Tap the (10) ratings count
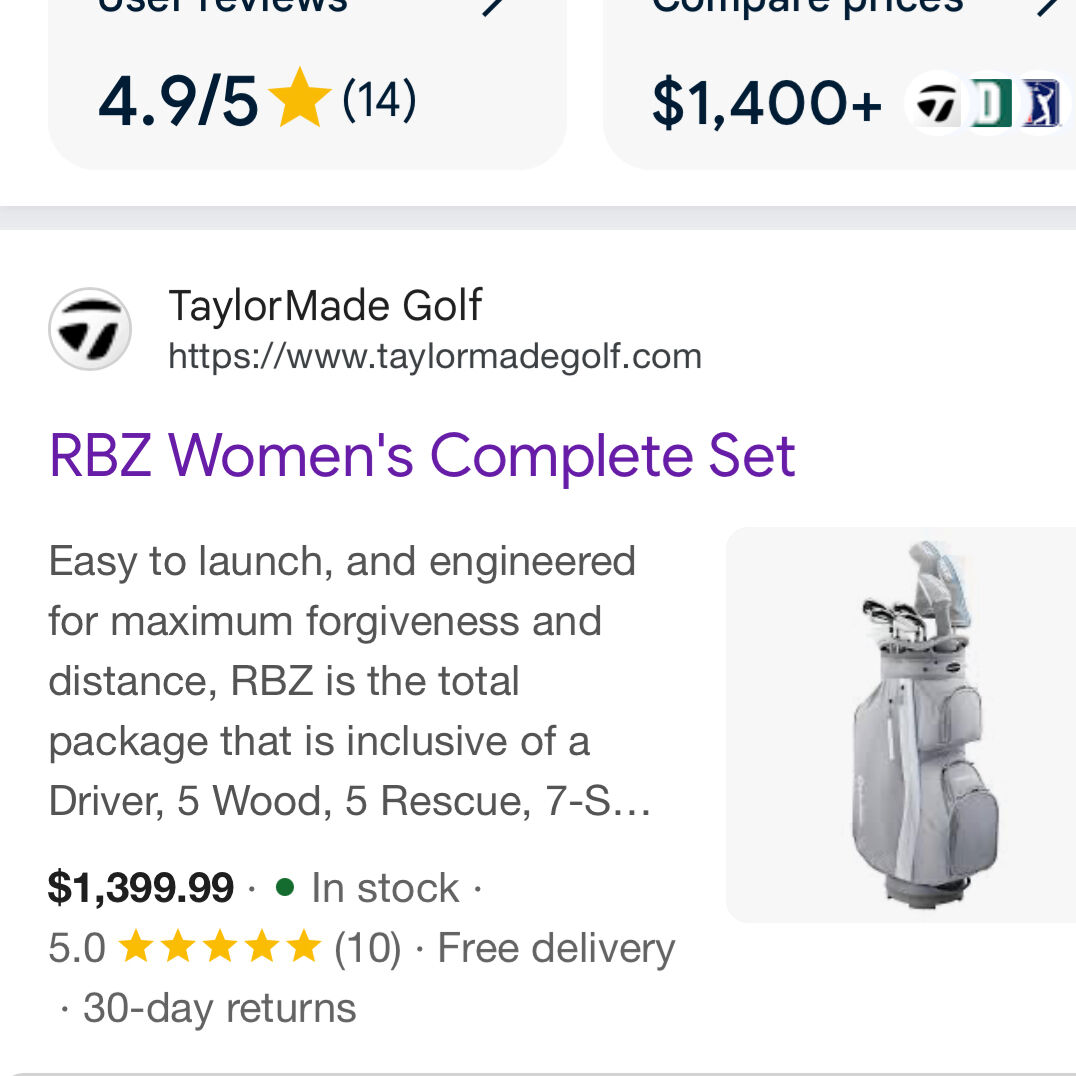This screenshot has height=1076, width=1076. pos(367,948)
